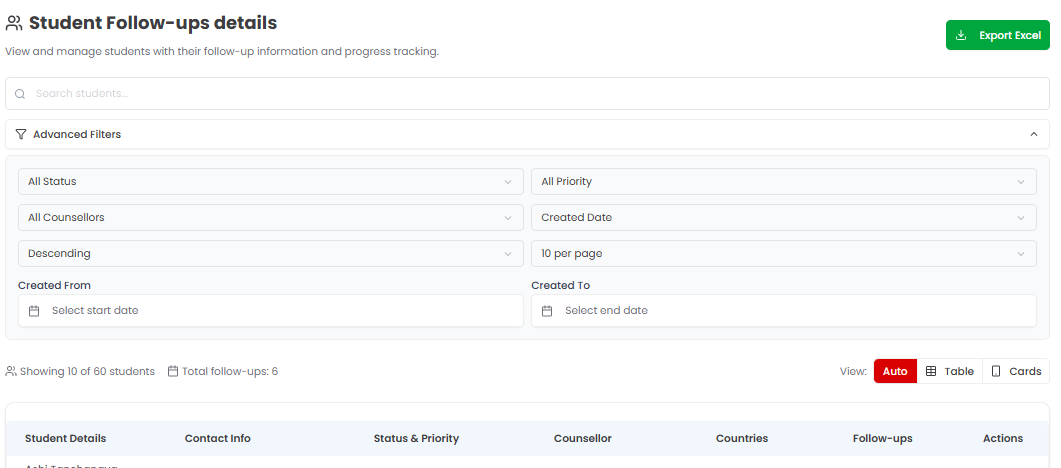Export student list to Excel
Image resolution: width=1061 pixels, height=468 pixels.
click(998, 35)
